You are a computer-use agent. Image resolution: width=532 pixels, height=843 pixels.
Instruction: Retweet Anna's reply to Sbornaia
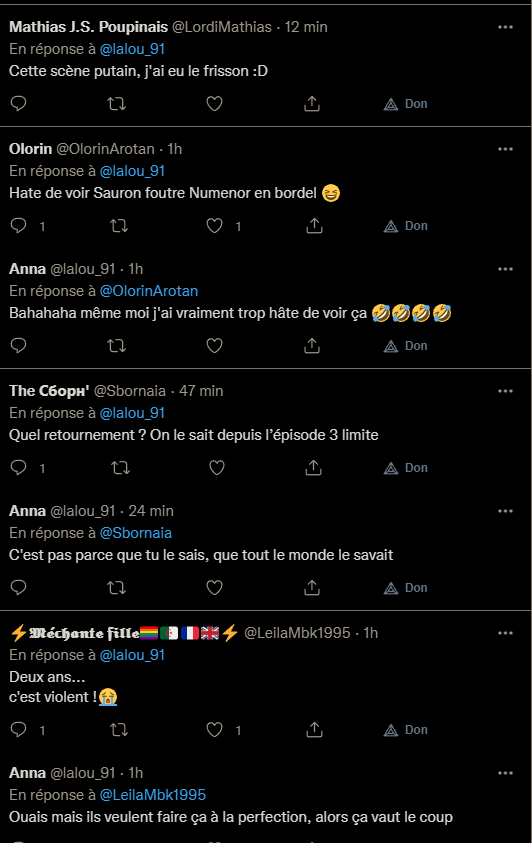pos(117,588)
